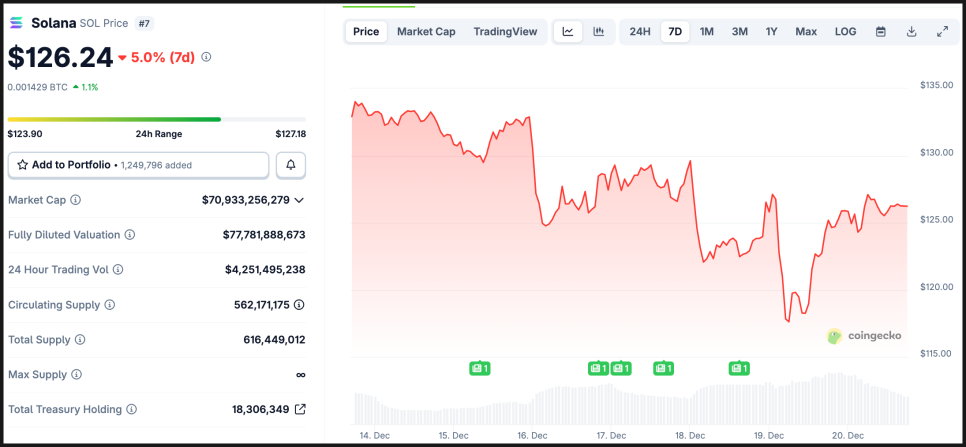This screenshot has width=966, height=447.
Task: Download the chart data
Action: pos(912,32)
